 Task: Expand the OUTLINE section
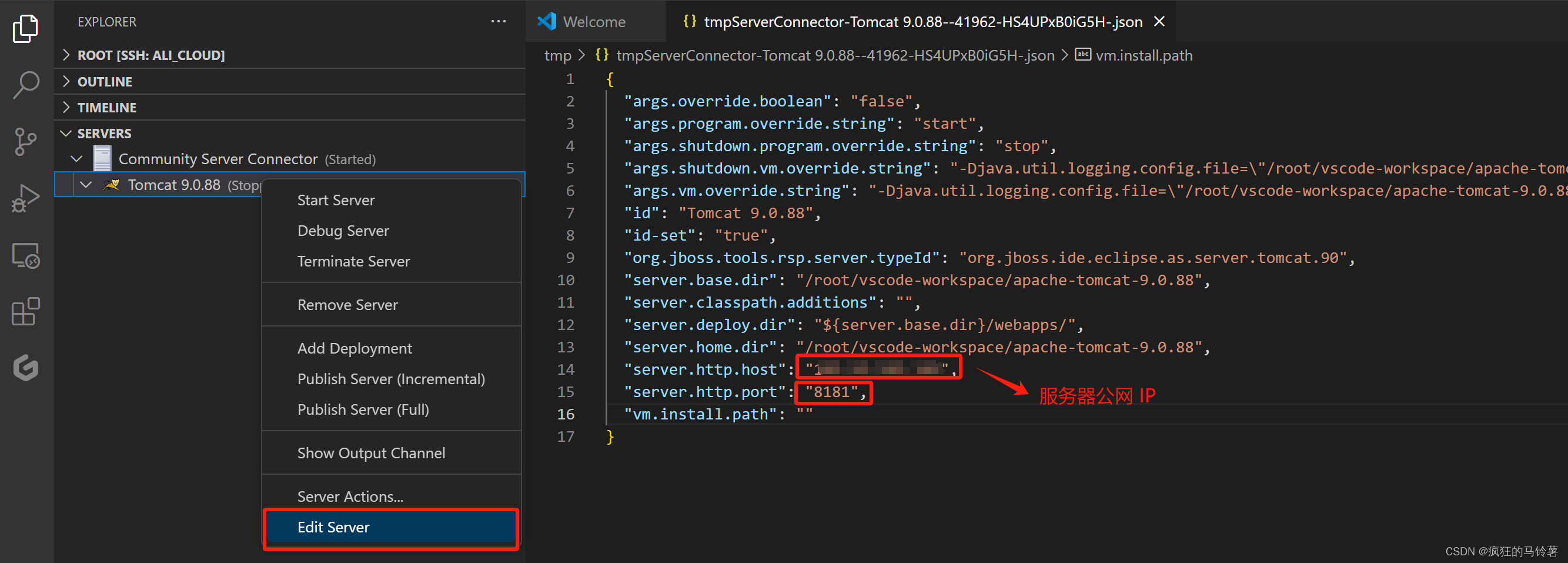tap(104, 82)
